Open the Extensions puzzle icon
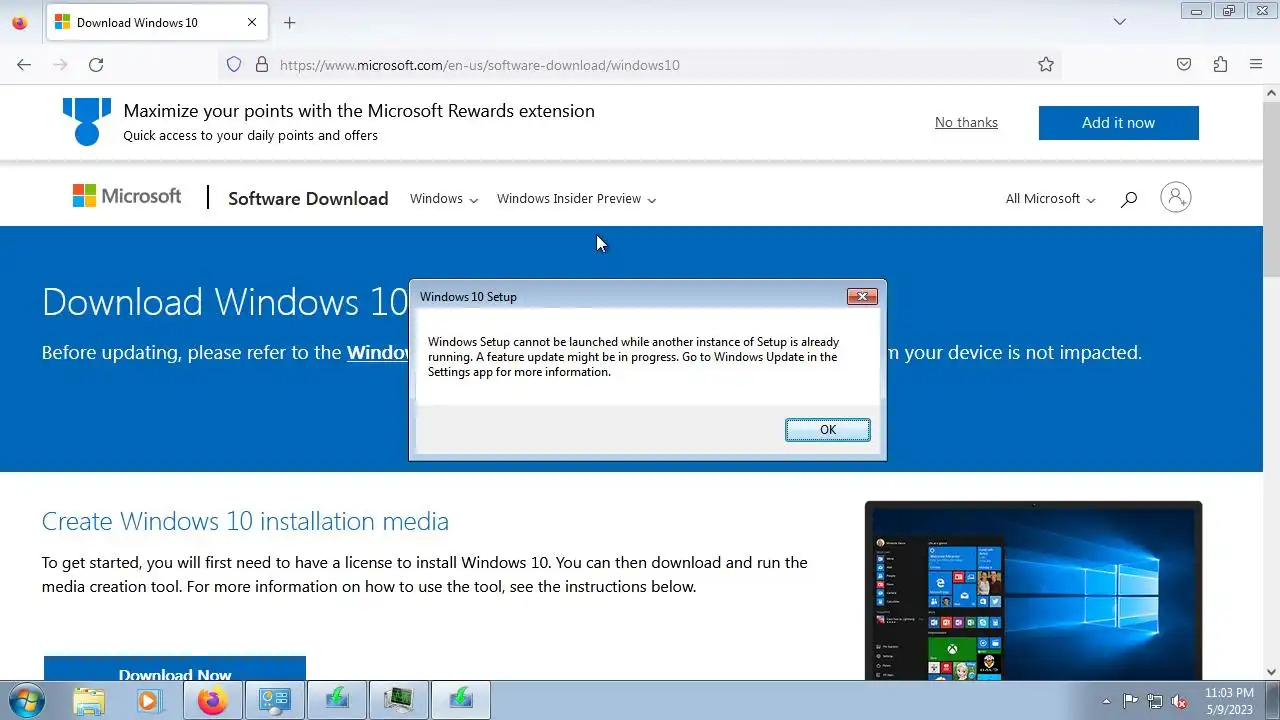 point(1220,64)
